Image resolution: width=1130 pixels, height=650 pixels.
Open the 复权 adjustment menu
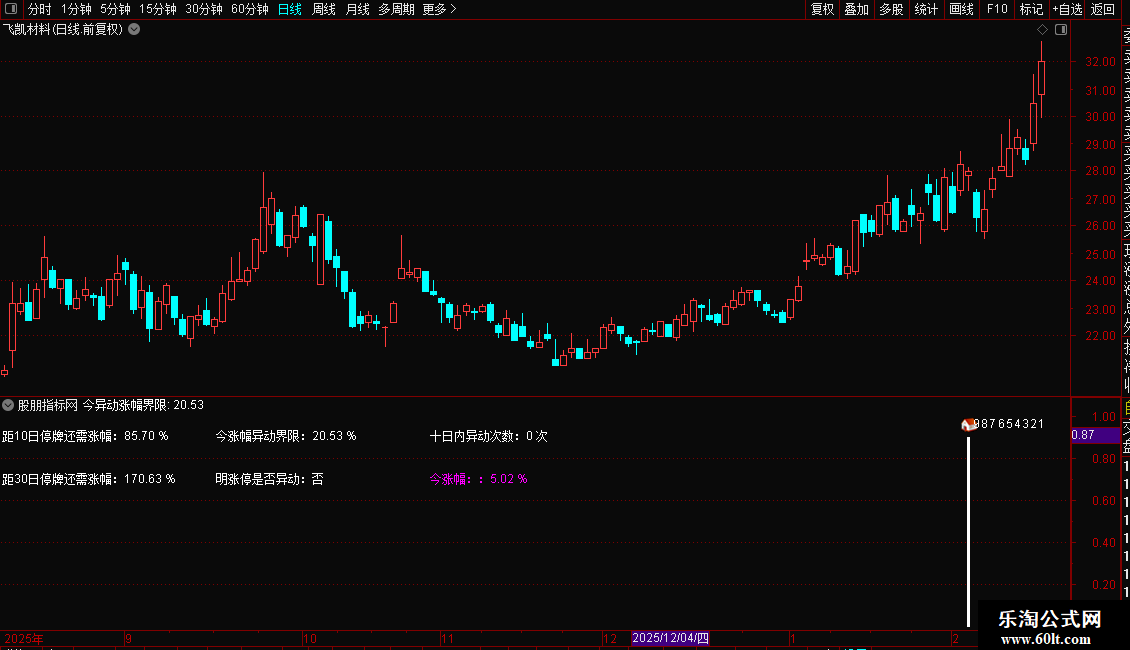(x=822, y=9)
